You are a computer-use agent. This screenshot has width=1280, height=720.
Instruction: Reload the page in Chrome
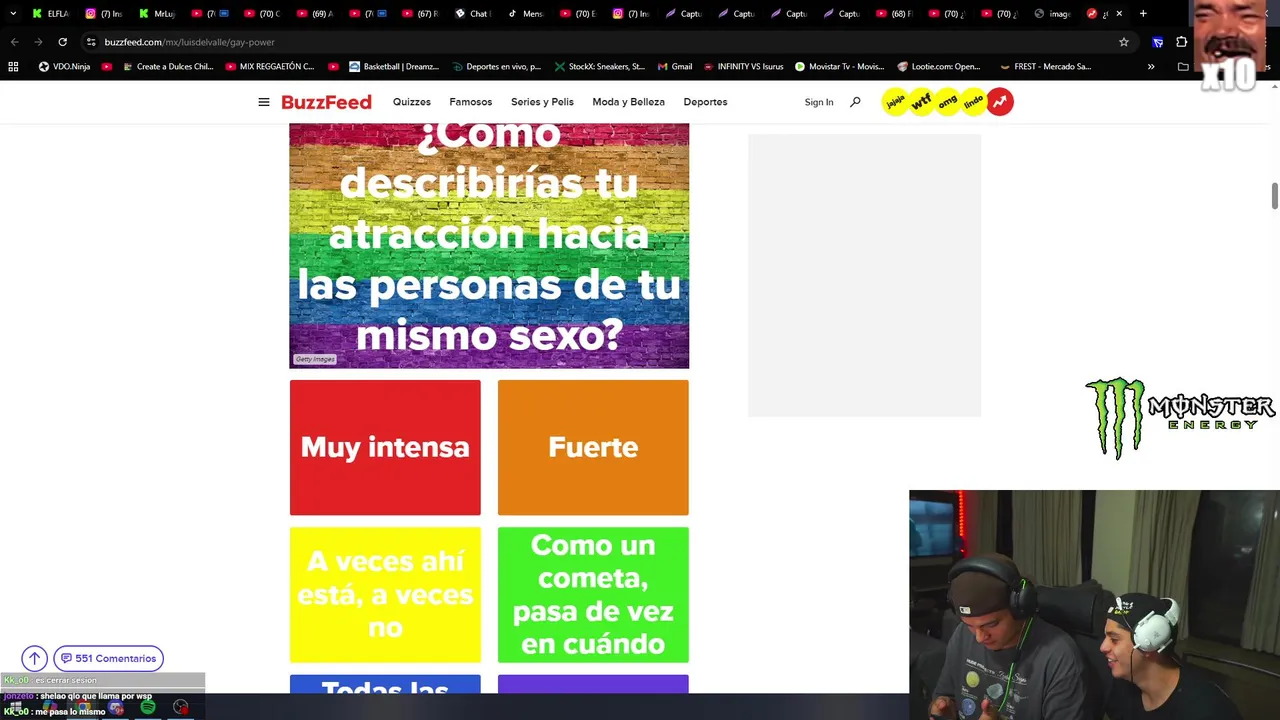62,42
